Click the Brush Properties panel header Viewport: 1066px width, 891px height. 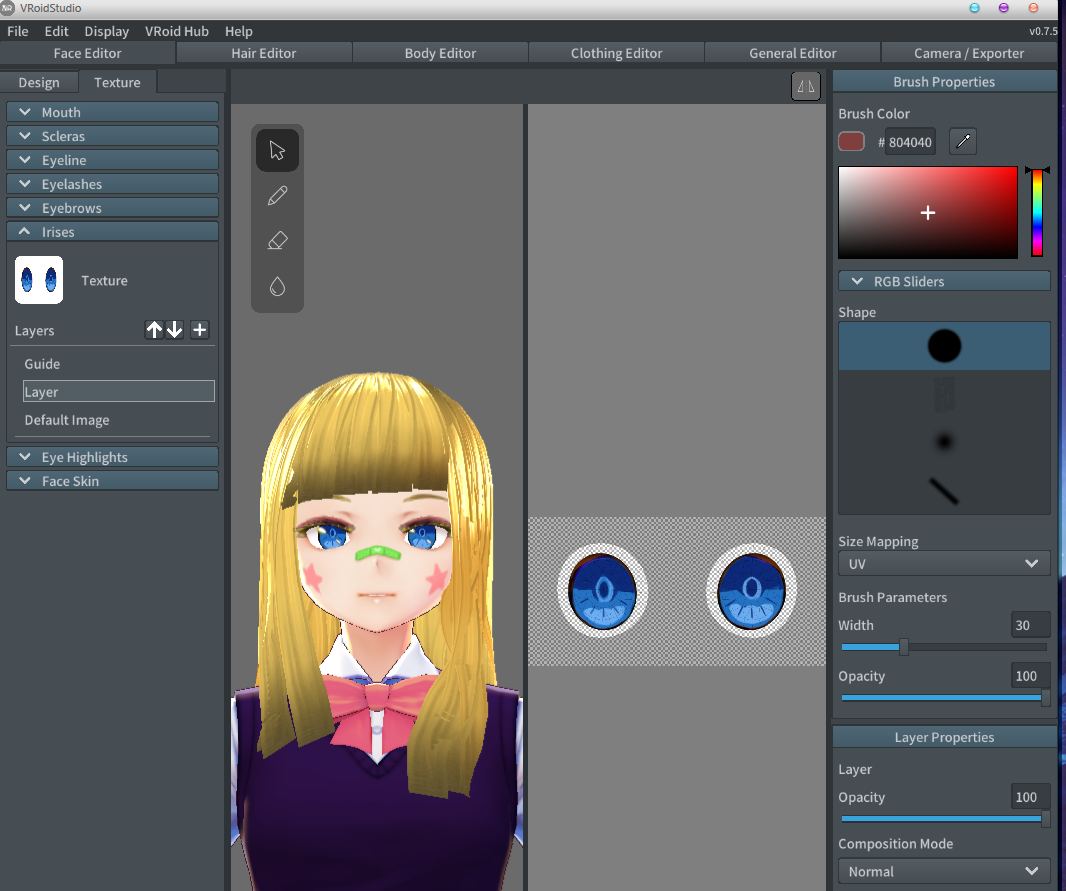(944, 82)
